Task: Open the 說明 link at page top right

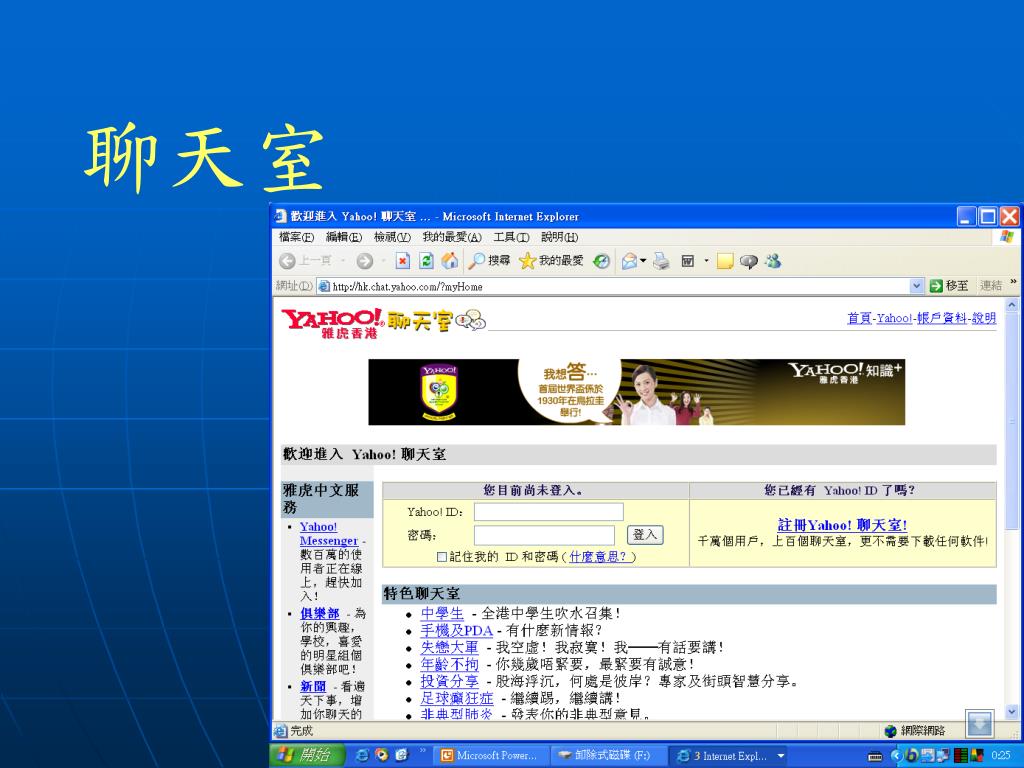Action: [984, 318]
